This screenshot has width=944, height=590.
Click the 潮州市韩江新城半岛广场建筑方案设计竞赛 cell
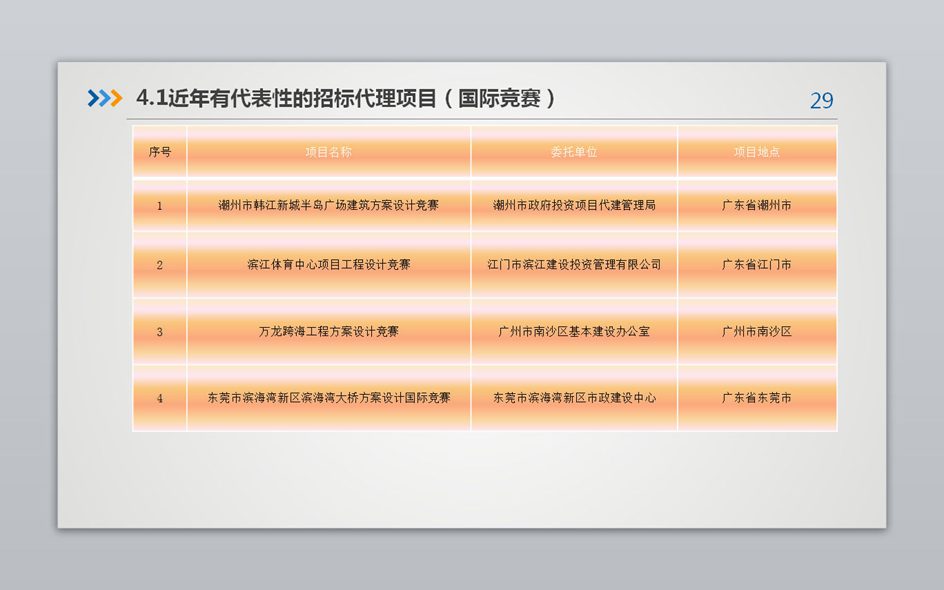[x=328, y=206]
